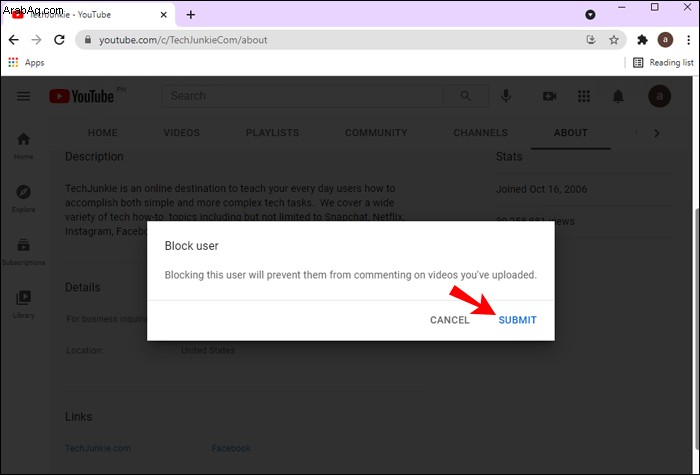700x475 pixels.
Task: Switch to the COMMUNITY channel tab
Action: click(x=376, y=133)
